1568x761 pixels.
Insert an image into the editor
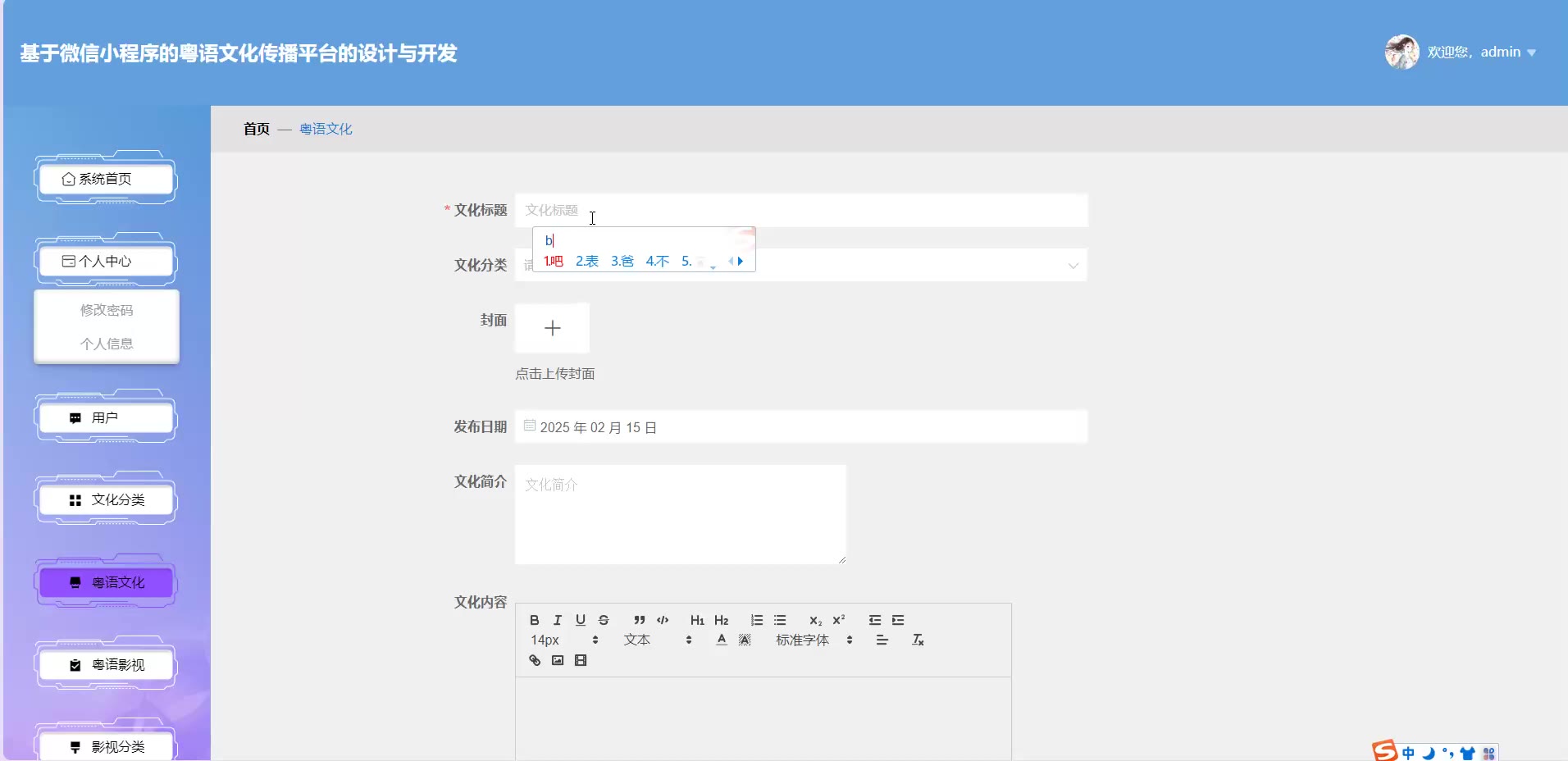(558, 660)
